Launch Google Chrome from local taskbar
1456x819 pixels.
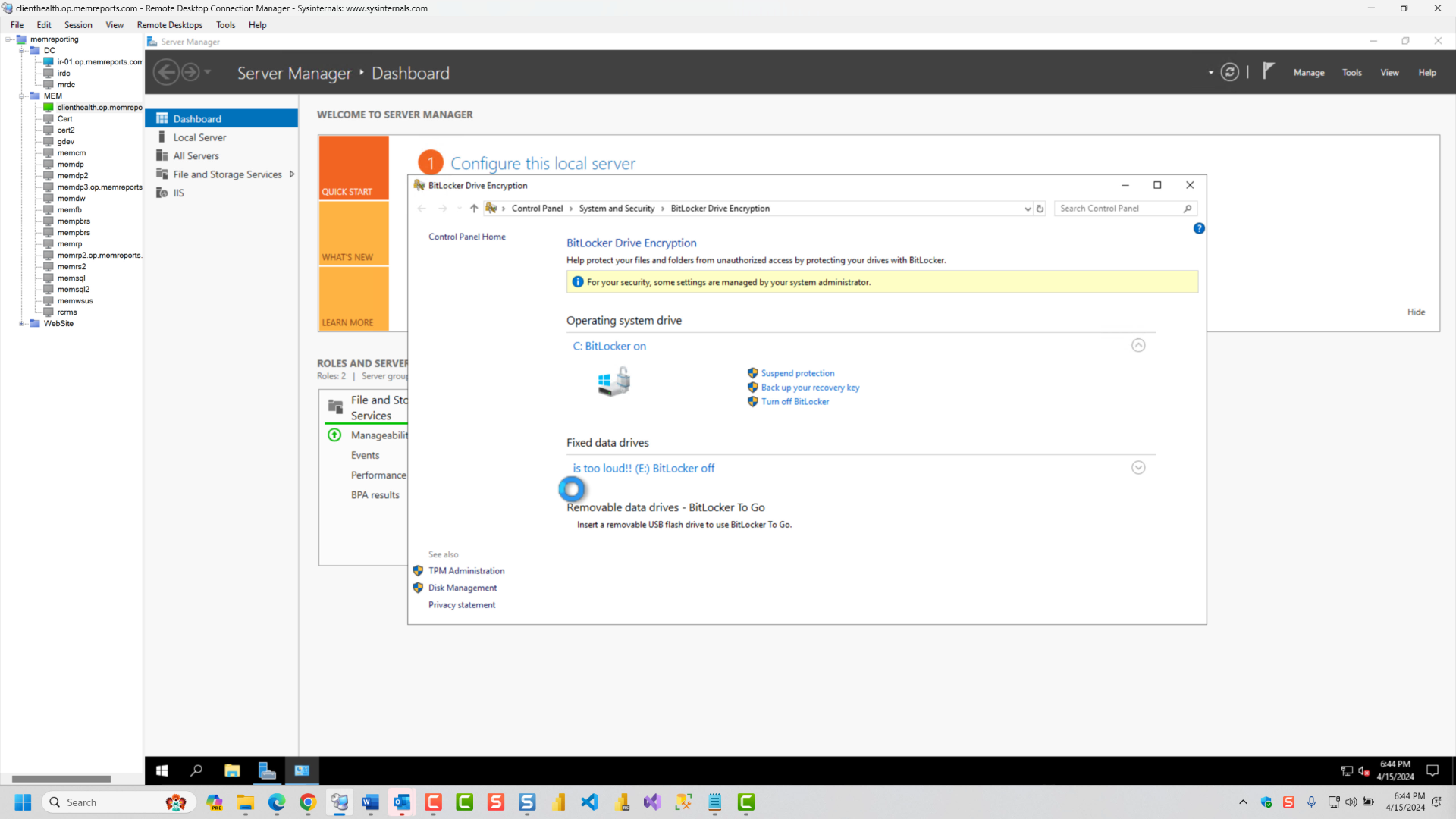(x=308, y=802)
